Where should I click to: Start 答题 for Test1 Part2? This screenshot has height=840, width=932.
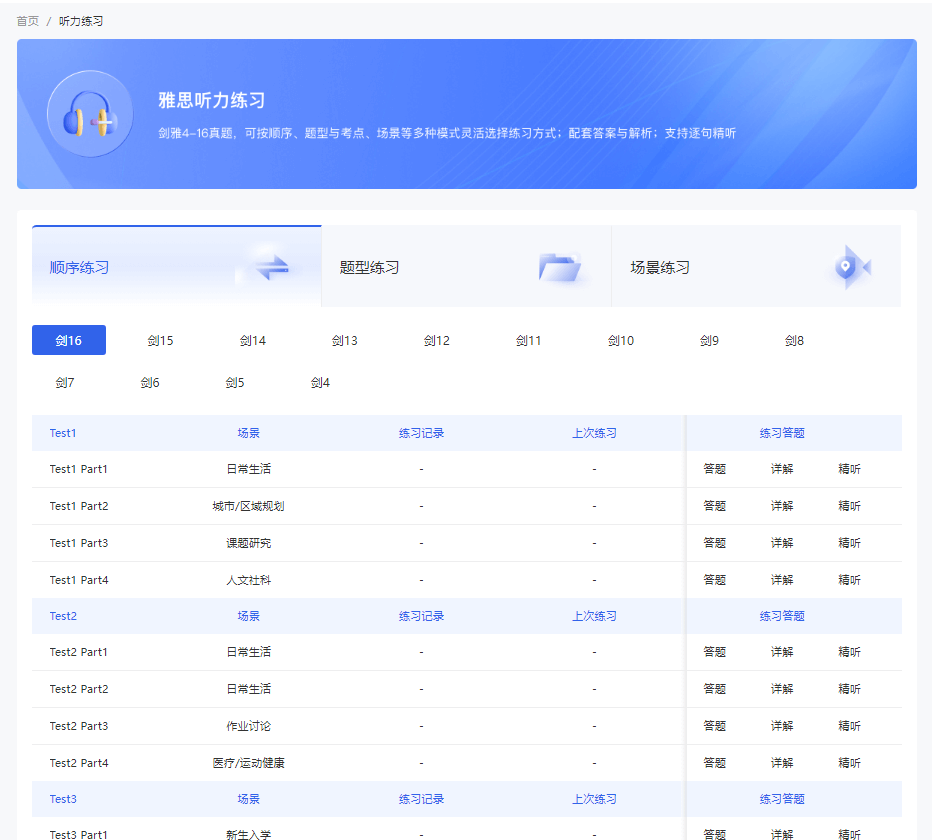pyautogui.click(x=714, y=506)
